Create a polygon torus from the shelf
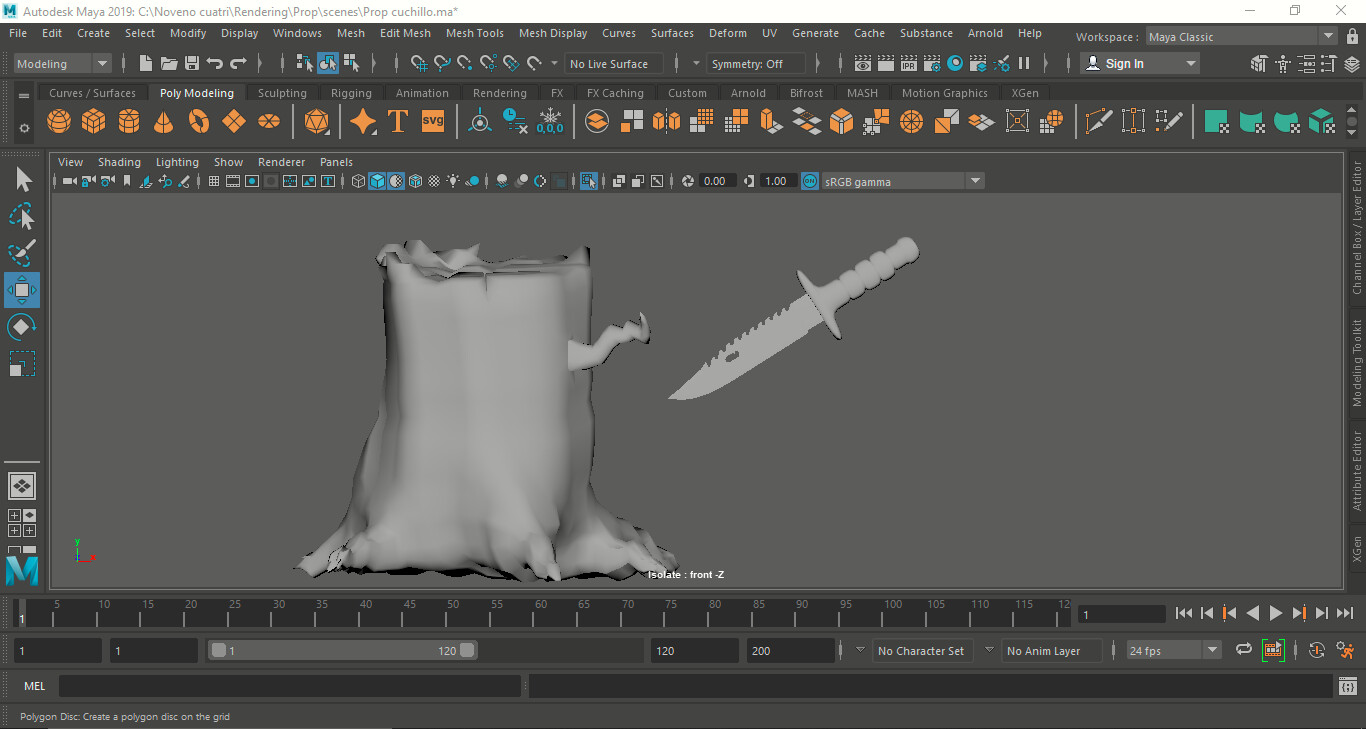 [198, 121]
